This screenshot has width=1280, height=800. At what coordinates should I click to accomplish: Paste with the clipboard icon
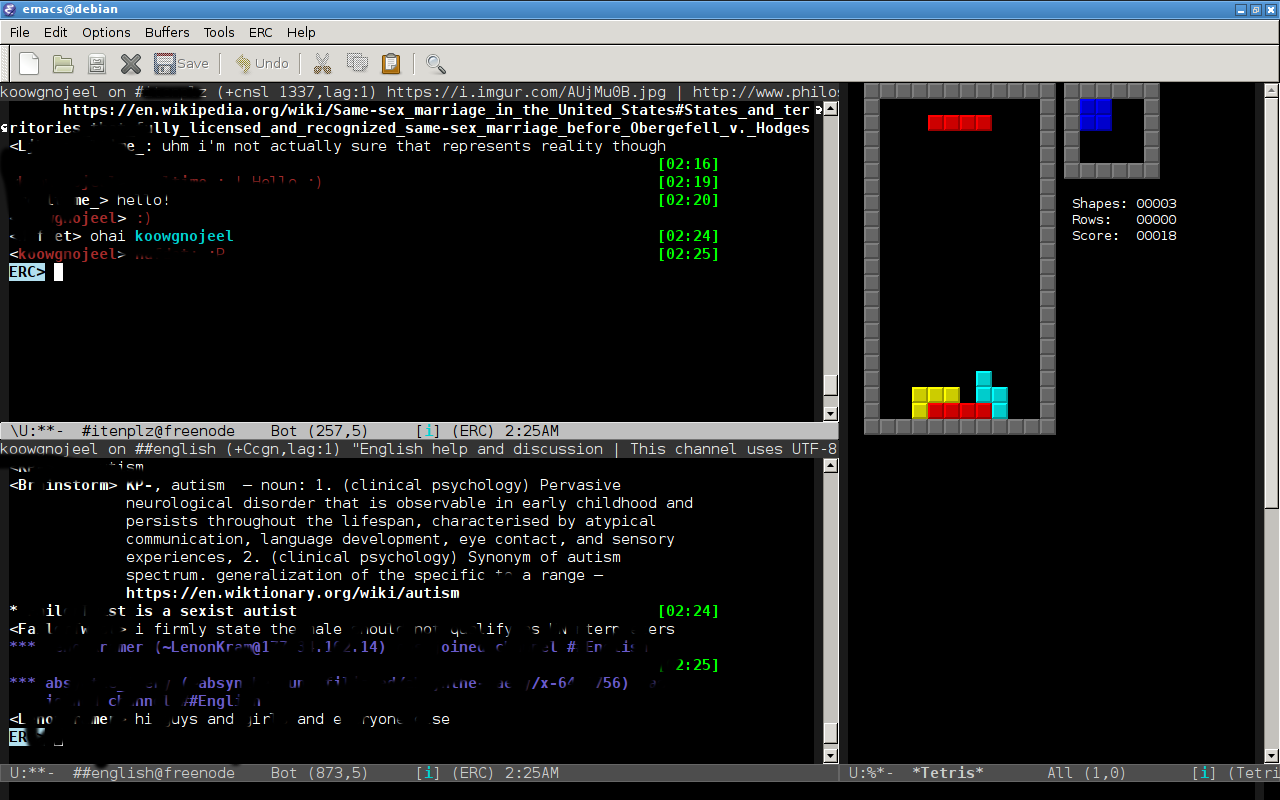point(391,63)
